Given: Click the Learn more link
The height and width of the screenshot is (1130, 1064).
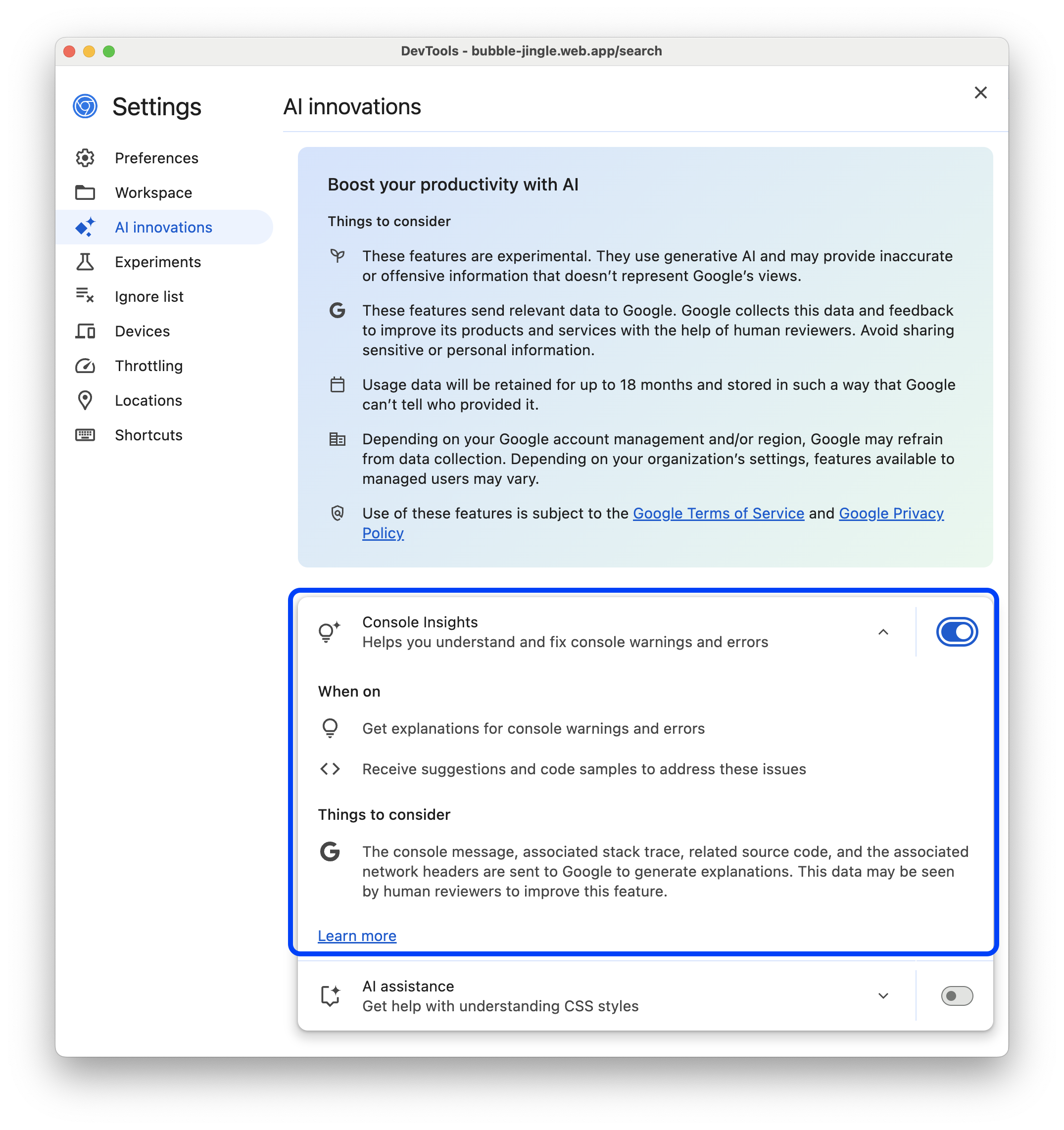Looking at the screenshot, I should coord(357,935).
